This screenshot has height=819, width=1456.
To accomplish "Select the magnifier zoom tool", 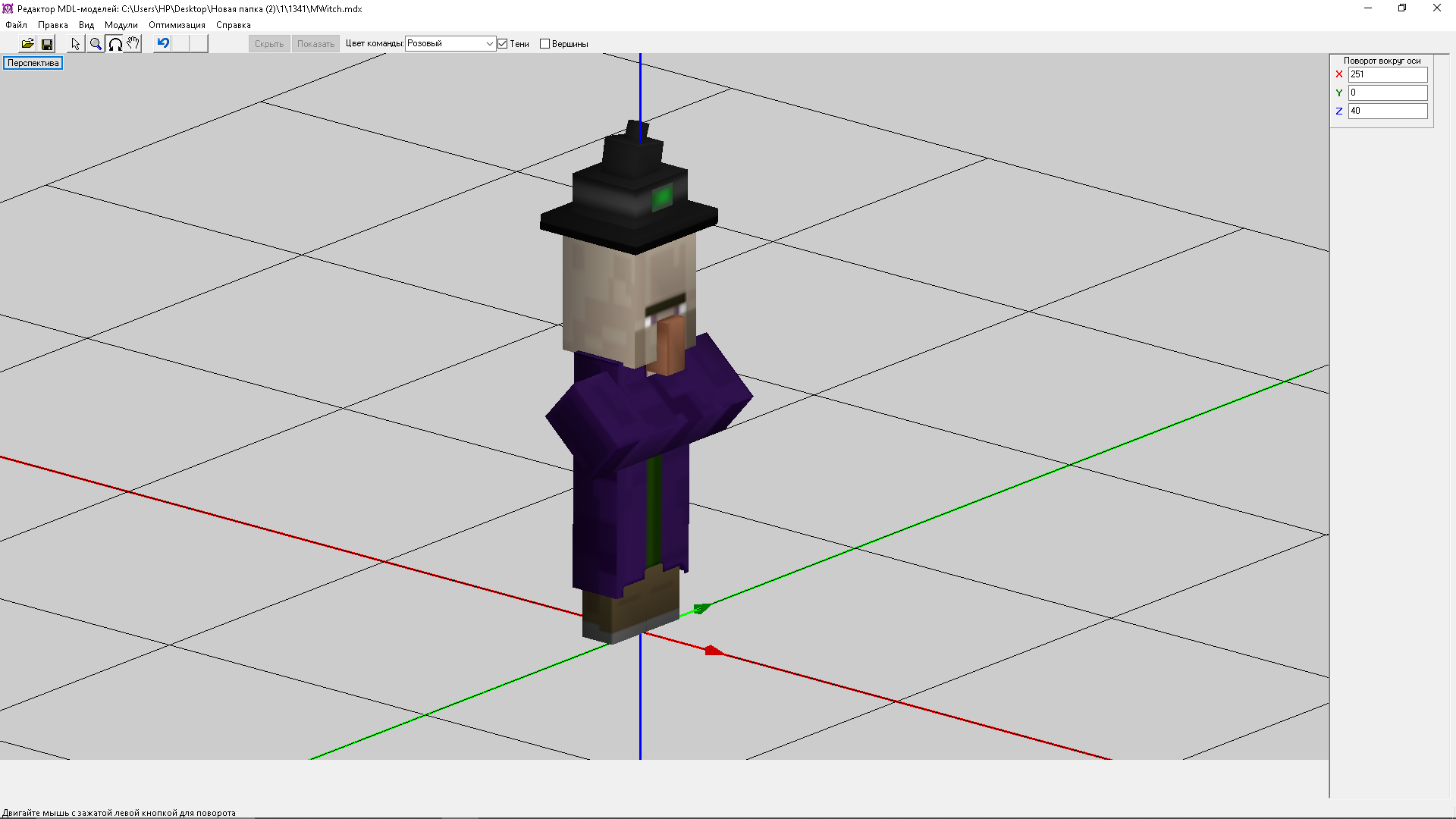I will [x=96, y=44].
